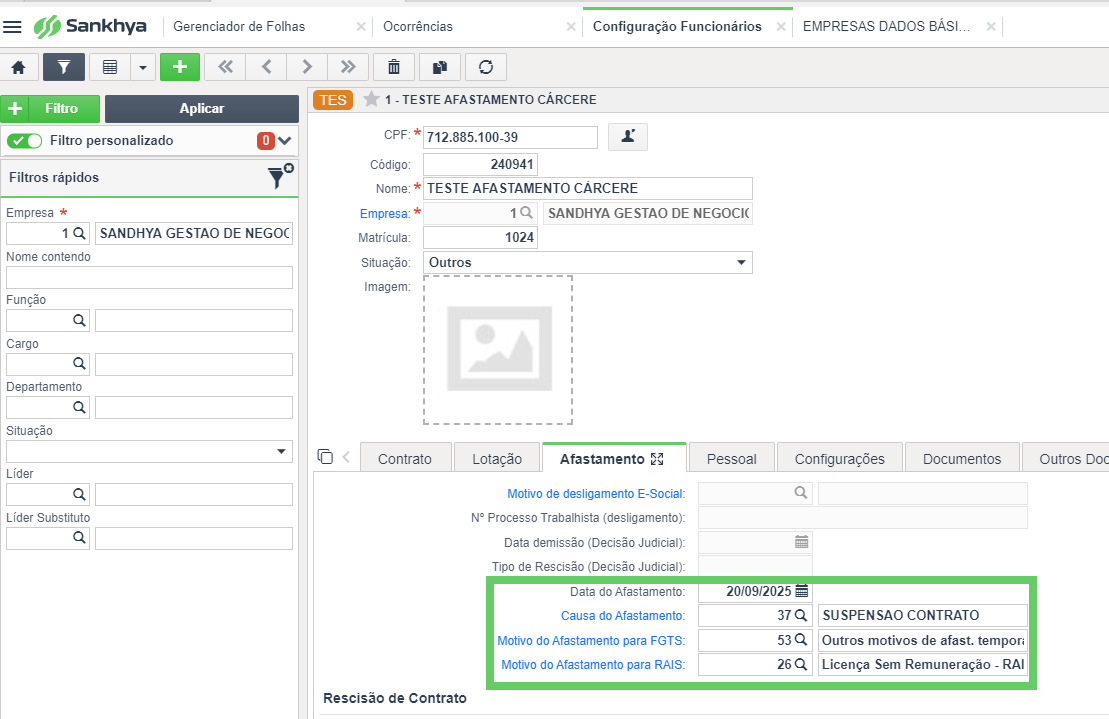Screen dimensions: 1109x719
Task: Close the Gerenciador de Folhas tab
Action: tap(361, 27)
